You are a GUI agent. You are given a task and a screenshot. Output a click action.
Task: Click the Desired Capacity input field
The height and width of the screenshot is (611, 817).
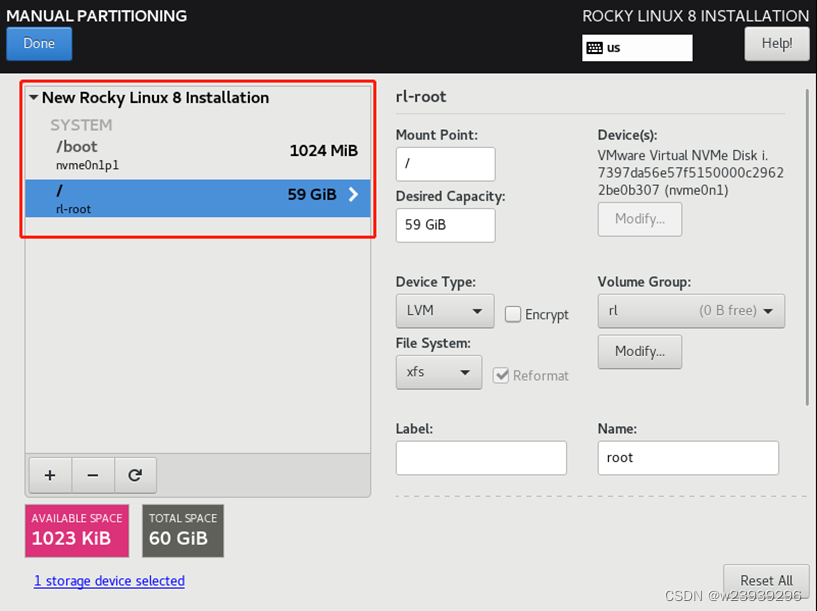pos(445,225)
